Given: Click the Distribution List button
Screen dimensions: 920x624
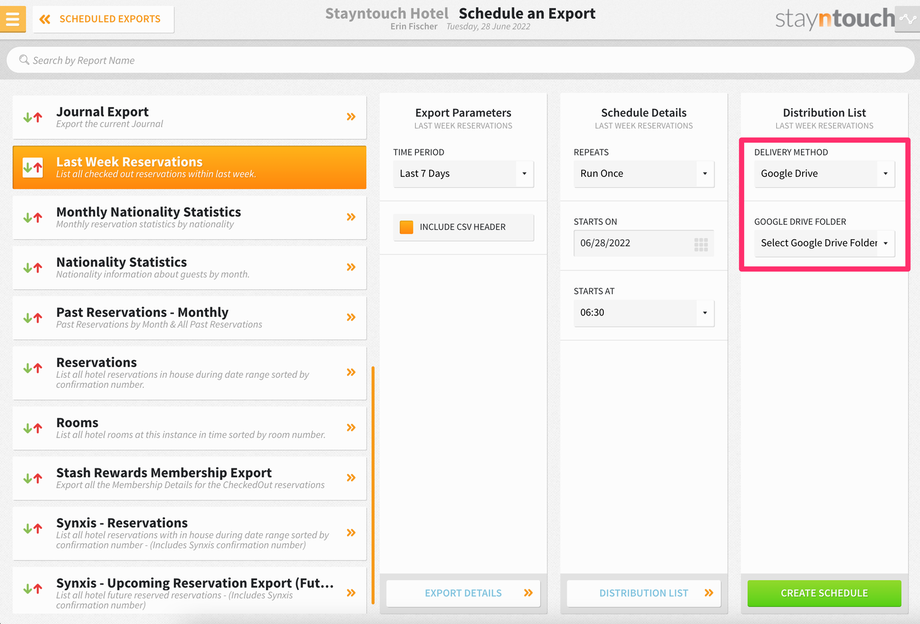Looking at the screenshot, I should click(644, 594).
